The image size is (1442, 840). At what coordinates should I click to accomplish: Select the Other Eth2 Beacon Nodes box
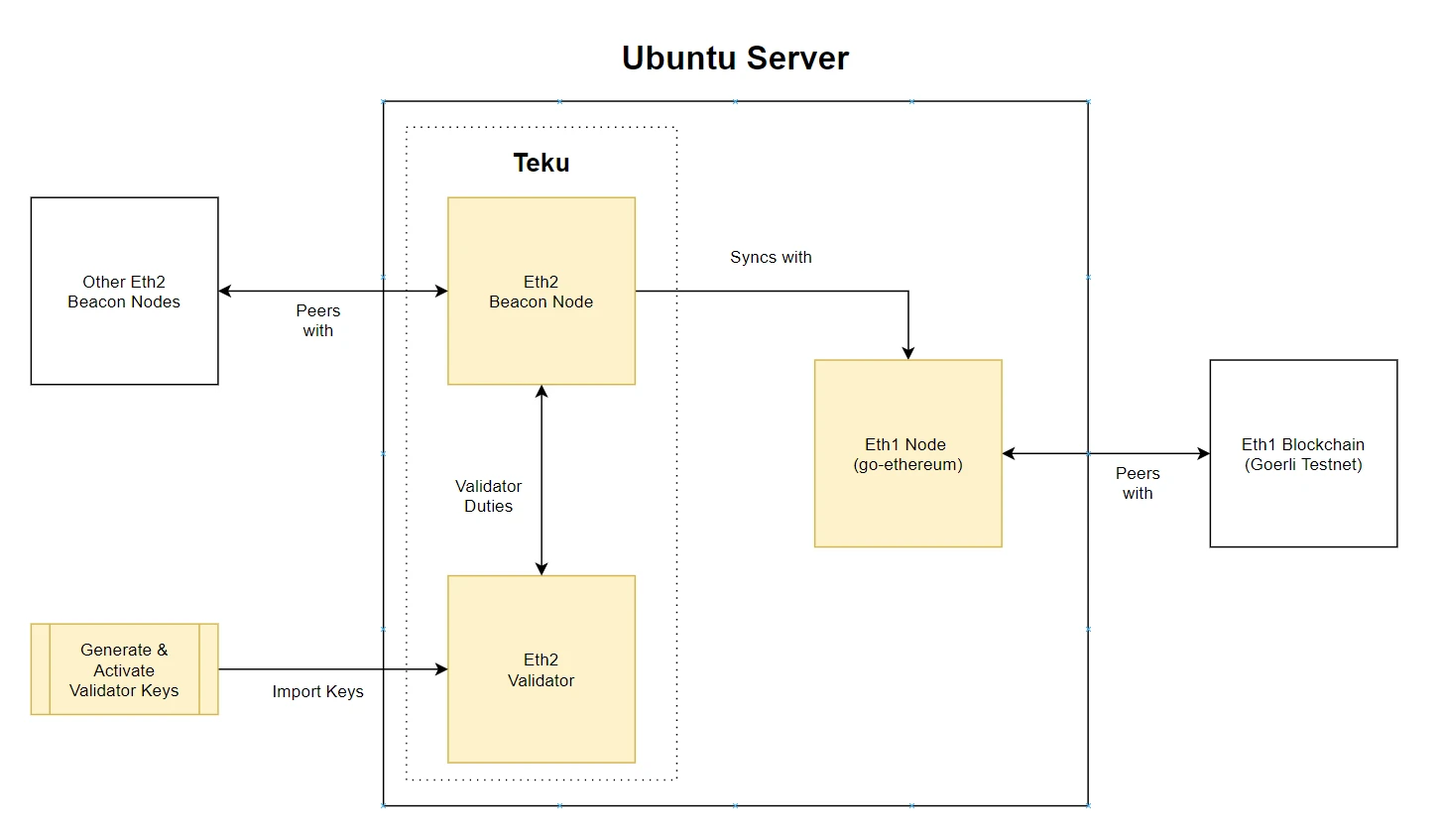[124, 291]
